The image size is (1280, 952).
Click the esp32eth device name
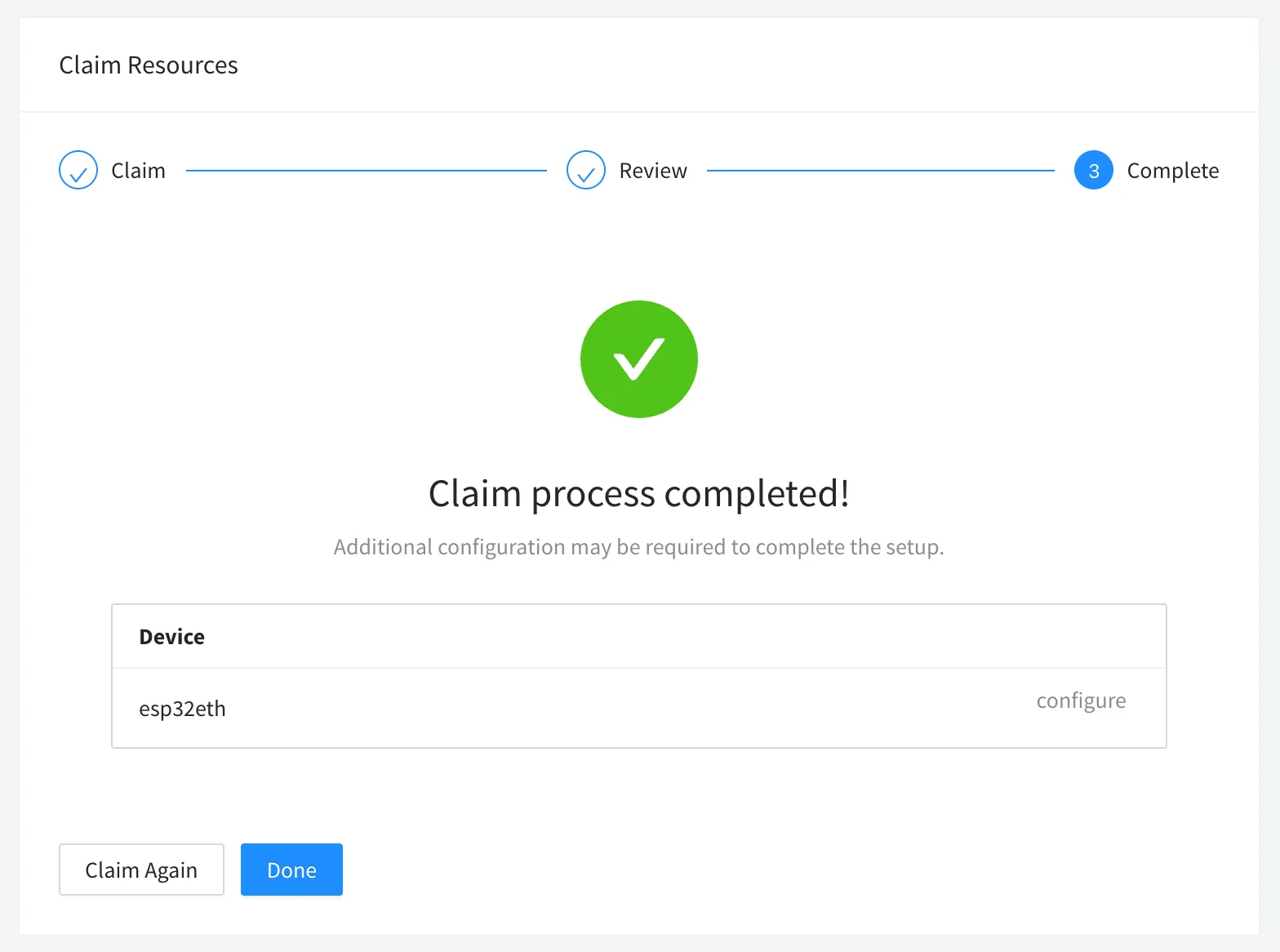pyautogui.click(x=182, y=709)
